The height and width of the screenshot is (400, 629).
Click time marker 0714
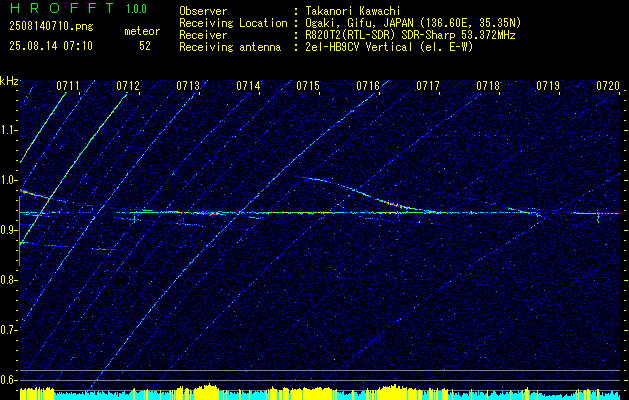click(248, 86)
